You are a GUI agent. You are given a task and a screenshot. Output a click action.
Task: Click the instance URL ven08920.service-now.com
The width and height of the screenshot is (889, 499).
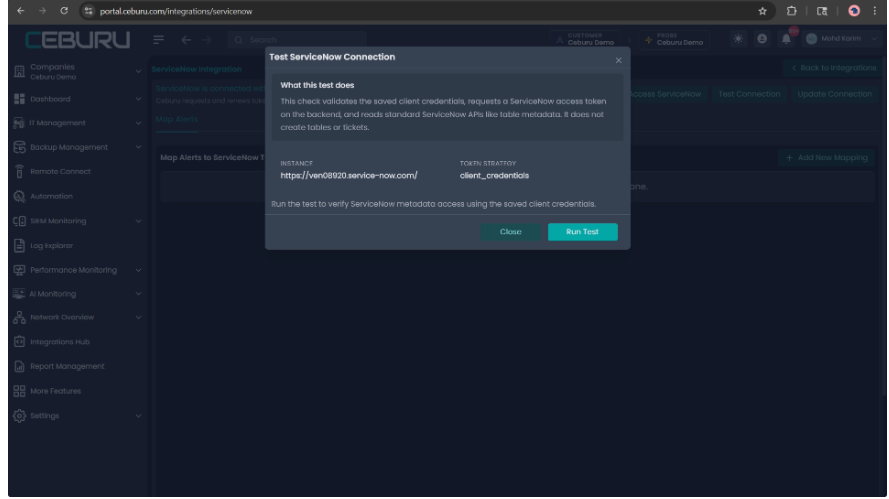coord(349,176)
